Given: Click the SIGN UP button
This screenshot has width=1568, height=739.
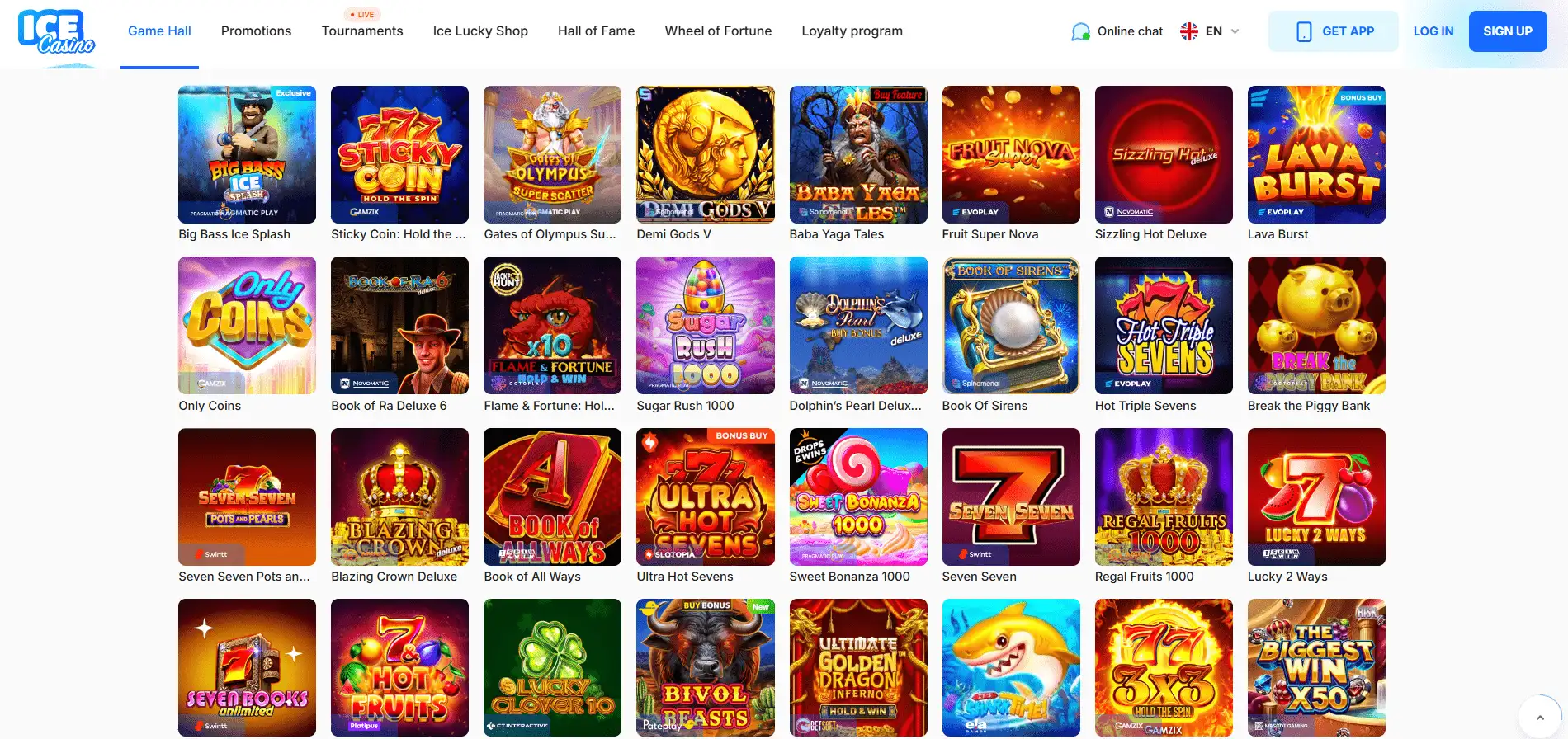Looking at the screenshot, I should (x=1508, y=31).
